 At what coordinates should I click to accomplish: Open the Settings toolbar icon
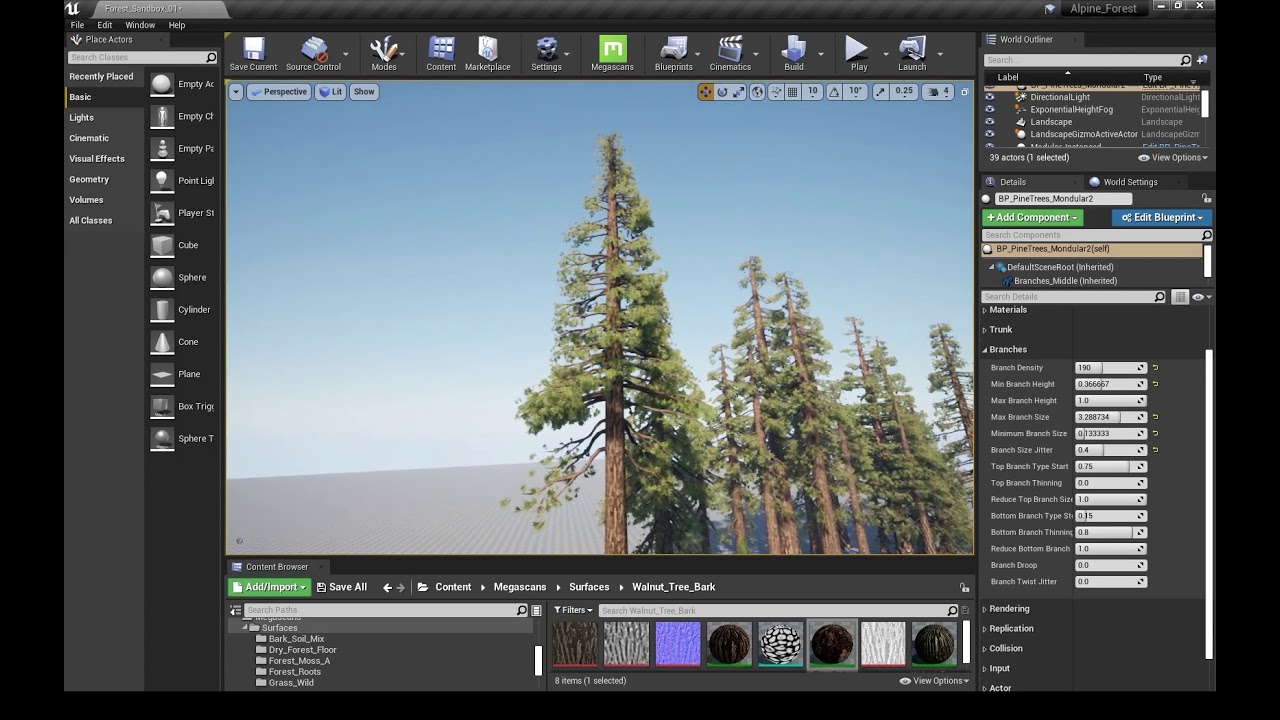click(546, 54)
